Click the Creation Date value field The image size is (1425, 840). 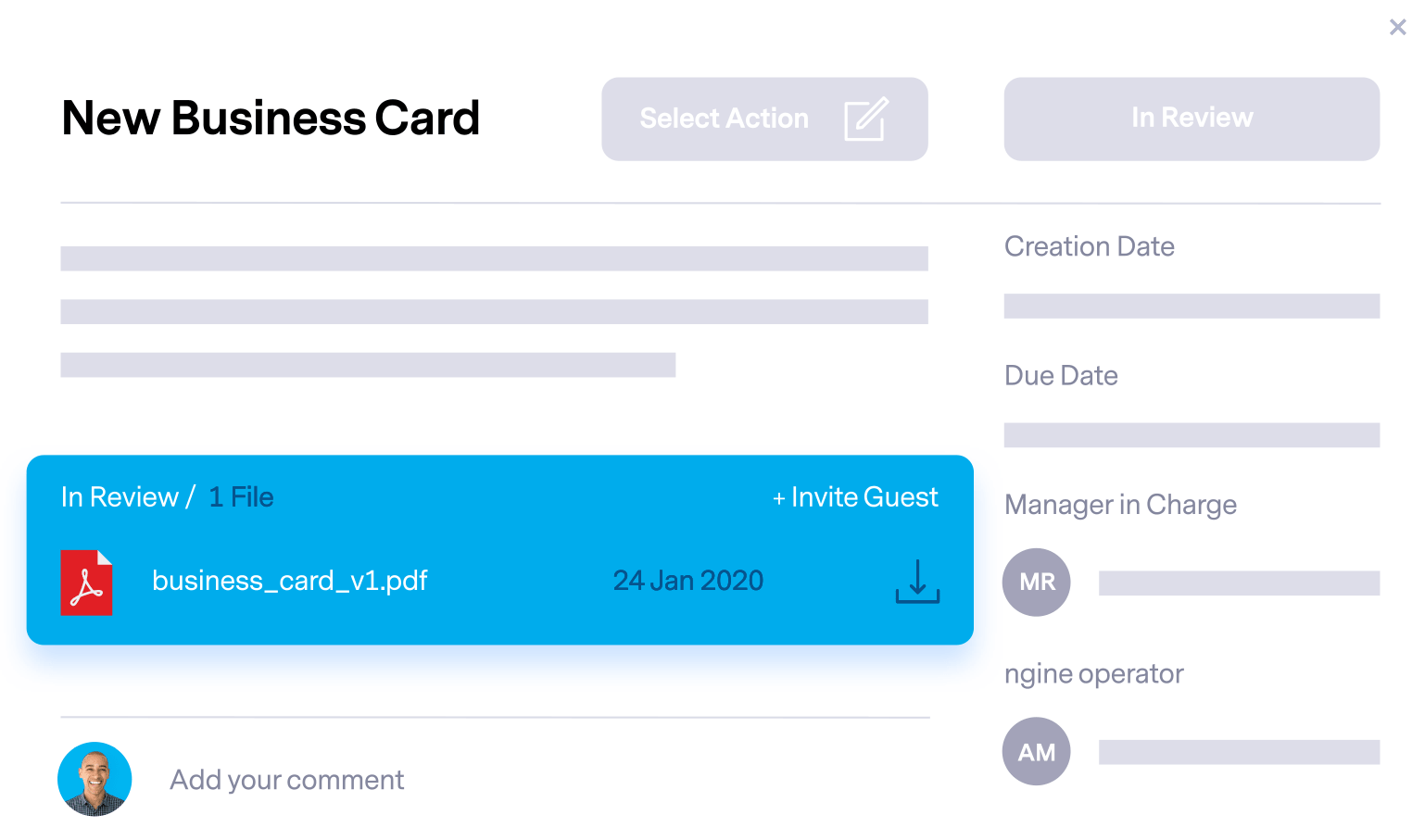(1192, 306)
